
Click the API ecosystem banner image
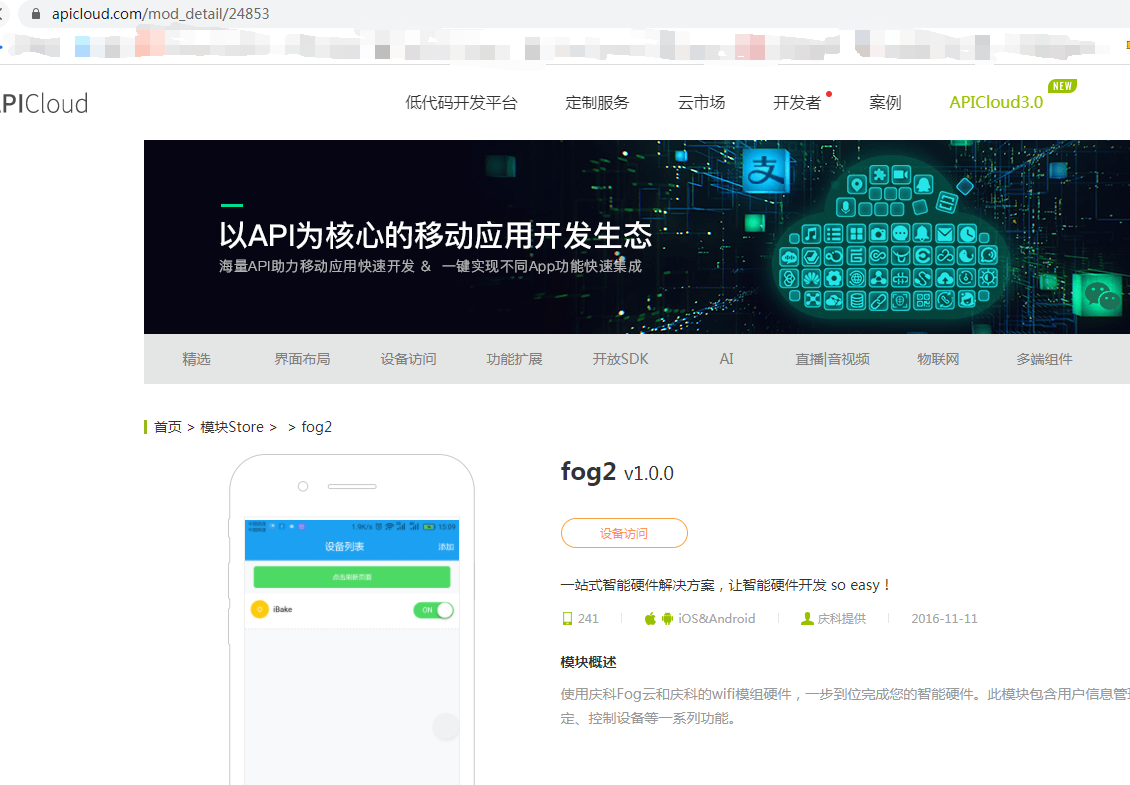coord(637,236)
